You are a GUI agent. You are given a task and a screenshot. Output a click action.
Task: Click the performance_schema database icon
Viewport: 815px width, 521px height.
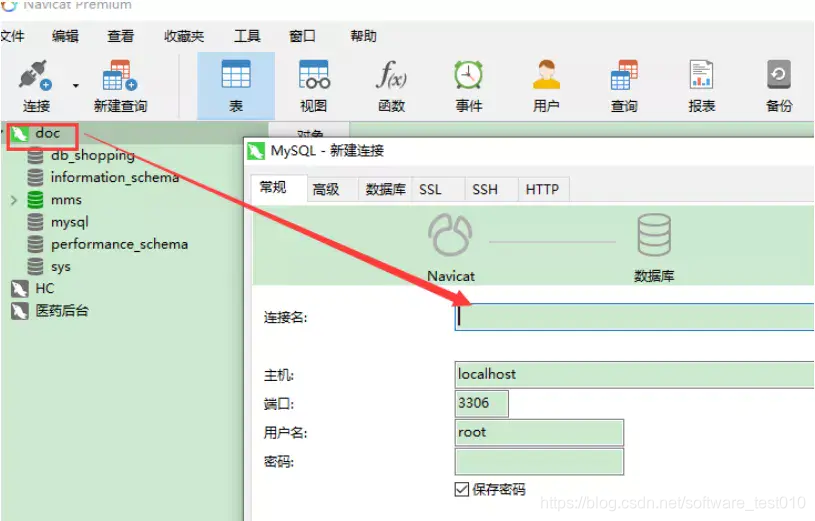click(35, 244)
